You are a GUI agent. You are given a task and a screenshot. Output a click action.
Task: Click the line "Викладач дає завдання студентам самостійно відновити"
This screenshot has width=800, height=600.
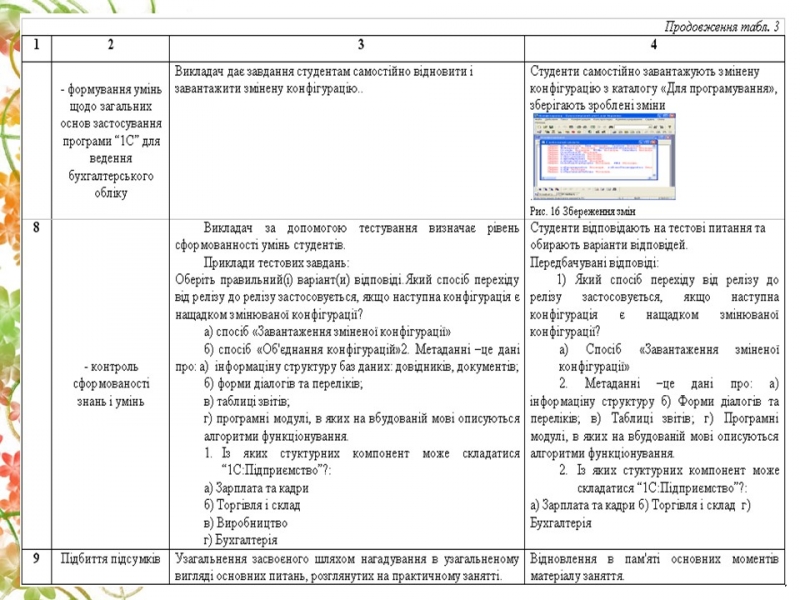point(324,71)
